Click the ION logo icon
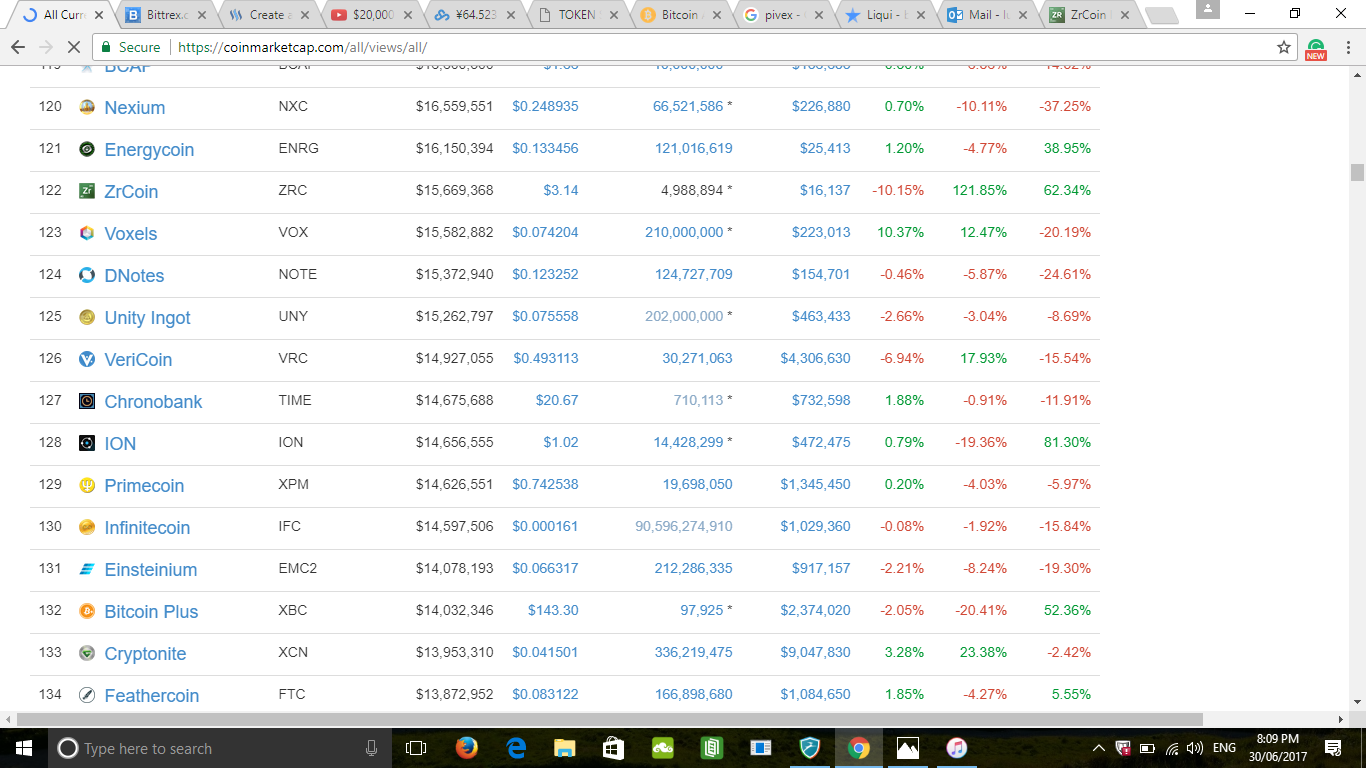The image size is (1366, 768). click(87, 443)
